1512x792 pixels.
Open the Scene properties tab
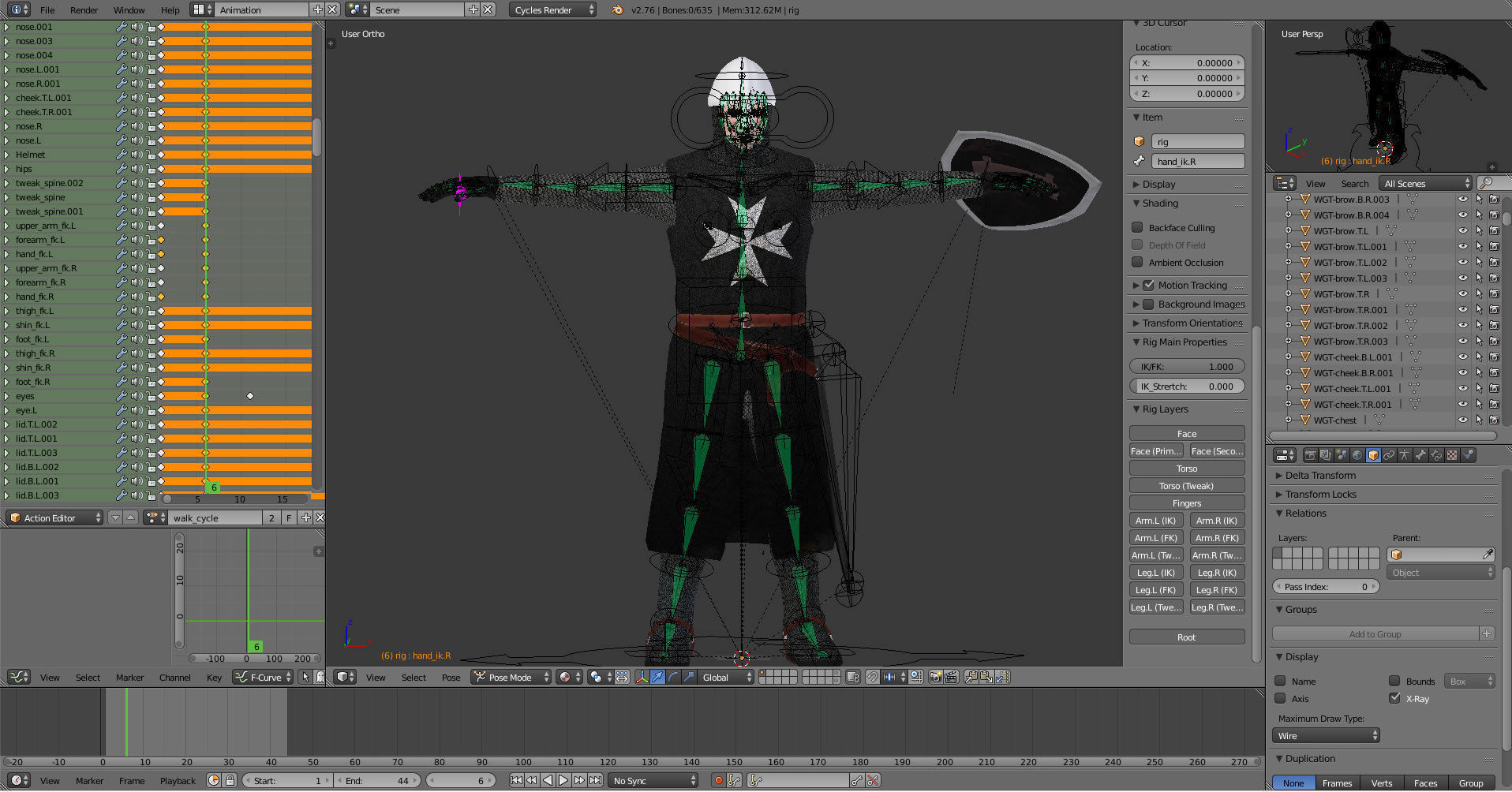1342,455
